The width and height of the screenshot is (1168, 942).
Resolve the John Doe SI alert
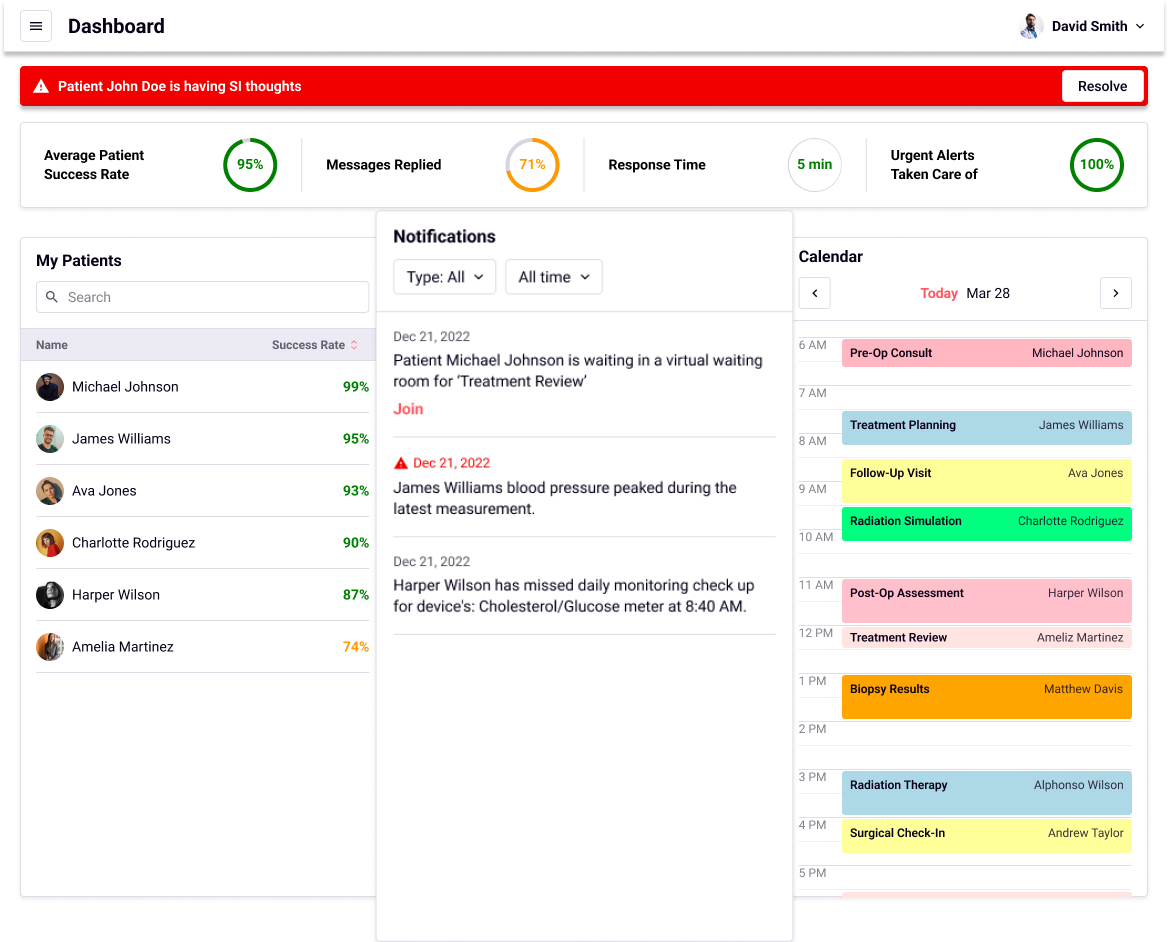click(x=1102, y=86)
